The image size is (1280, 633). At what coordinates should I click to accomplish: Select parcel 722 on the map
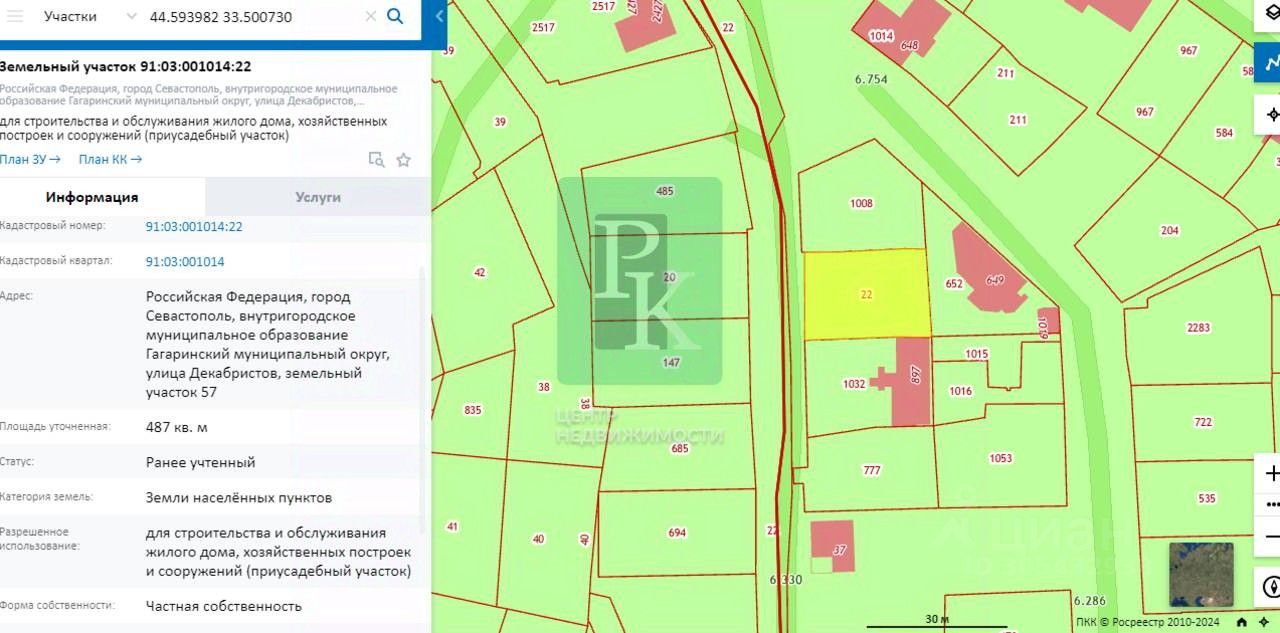[1202, 422]
